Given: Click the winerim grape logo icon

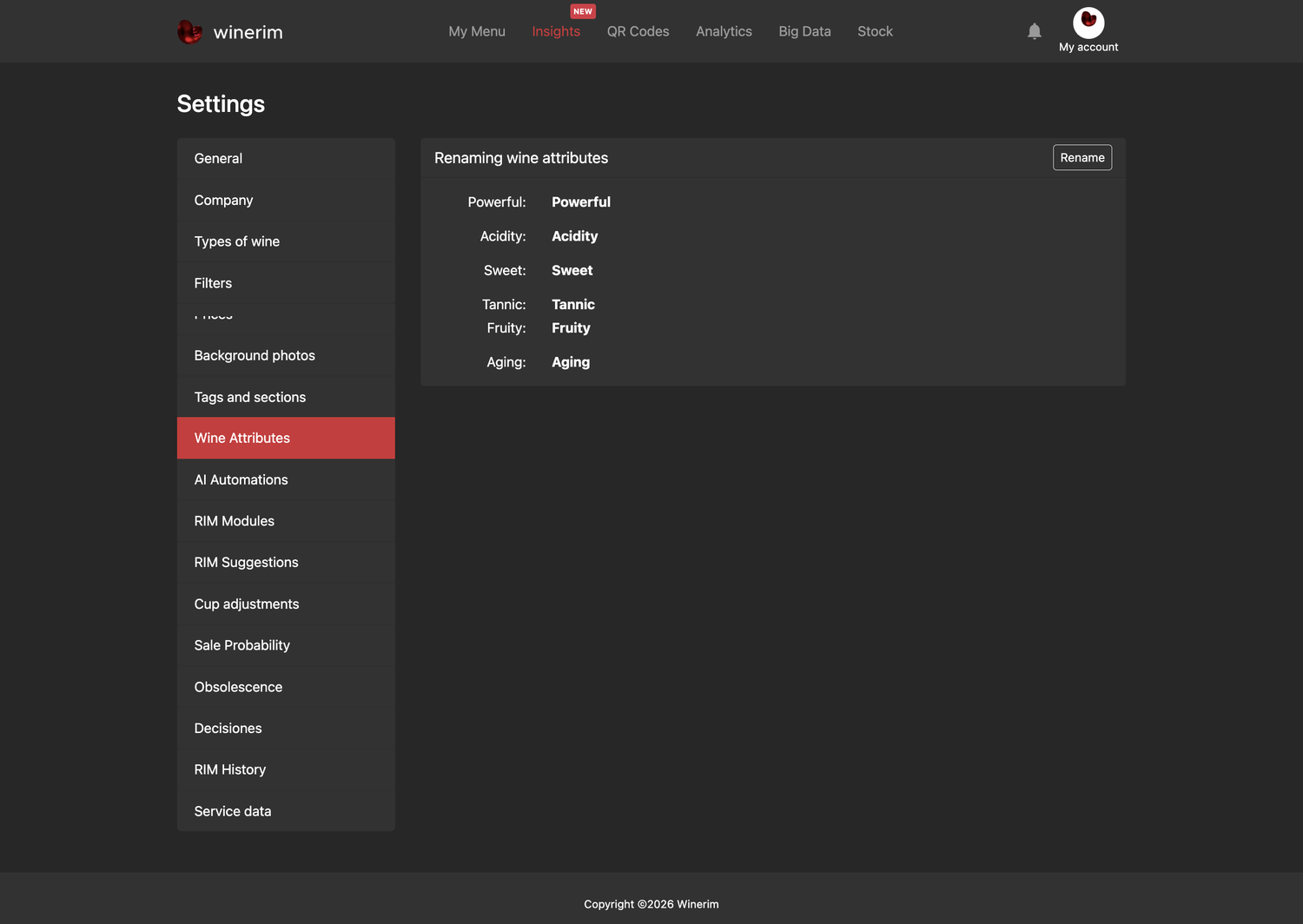Looking at the screenshot, I should click(189, 32).
